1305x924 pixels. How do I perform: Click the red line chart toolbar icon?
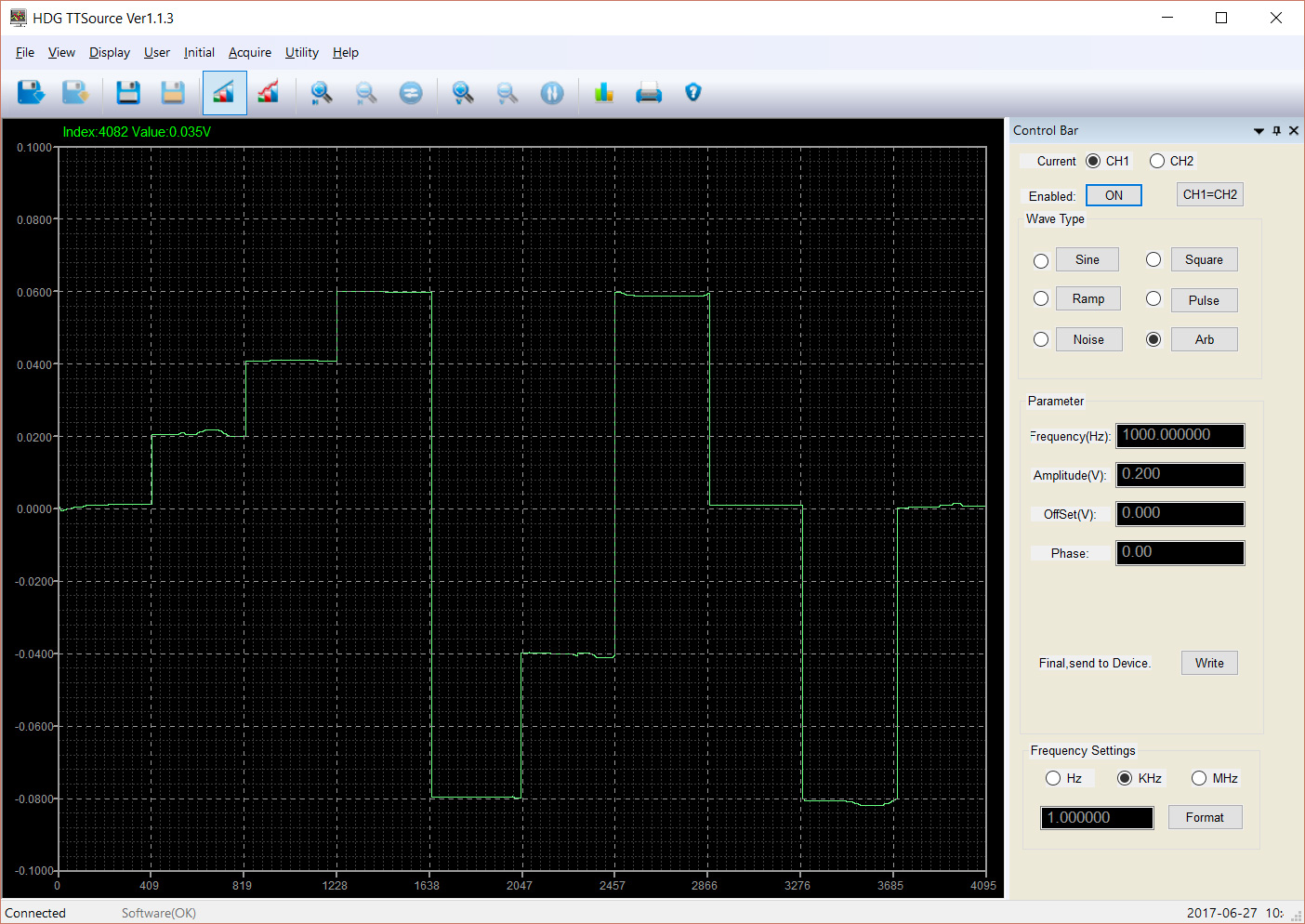click(x=269, y=92)
